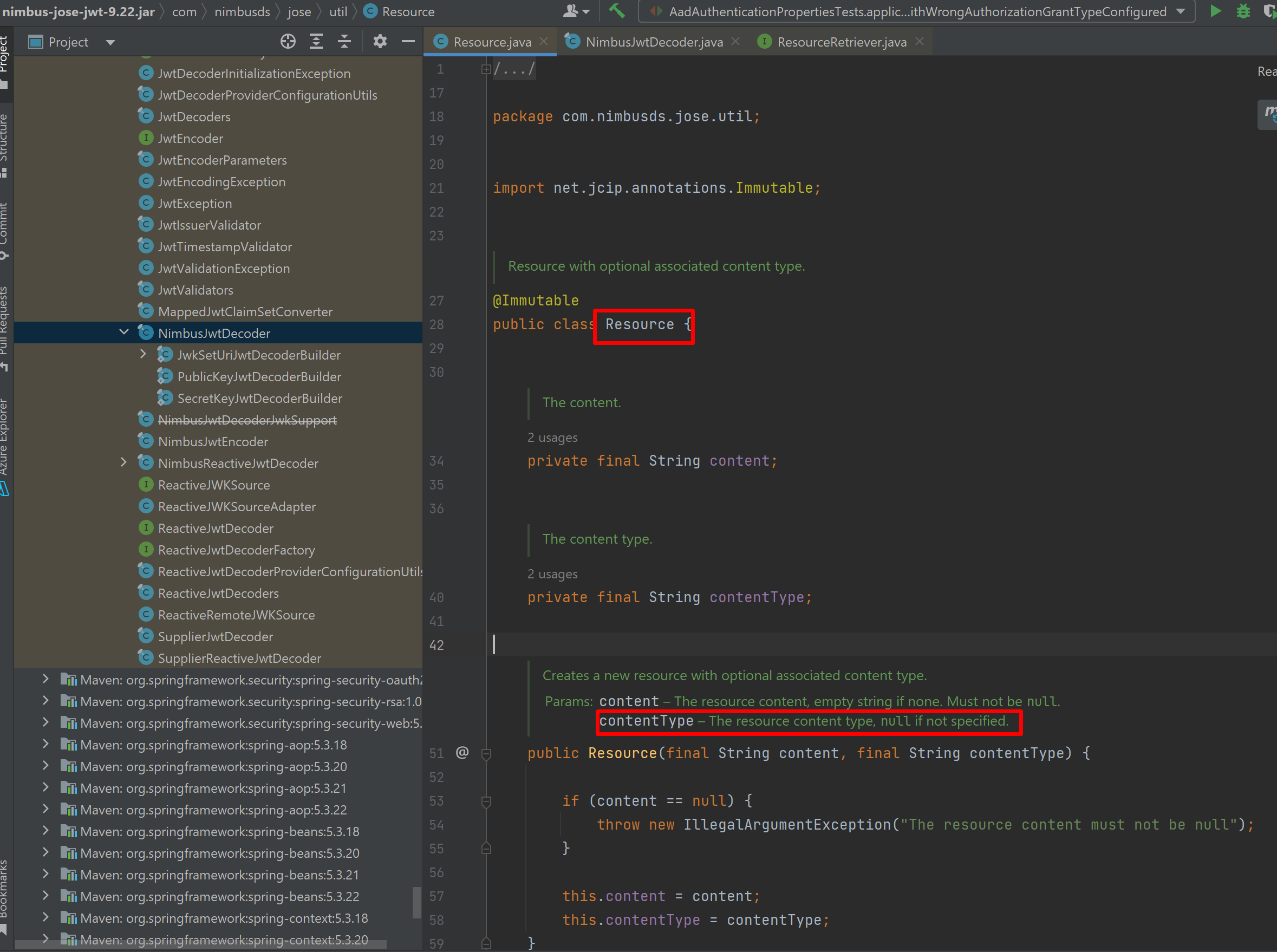1277x952 pixels.
Task: Click the util breadcrumb in navigation bar
Action: (338, 11)
